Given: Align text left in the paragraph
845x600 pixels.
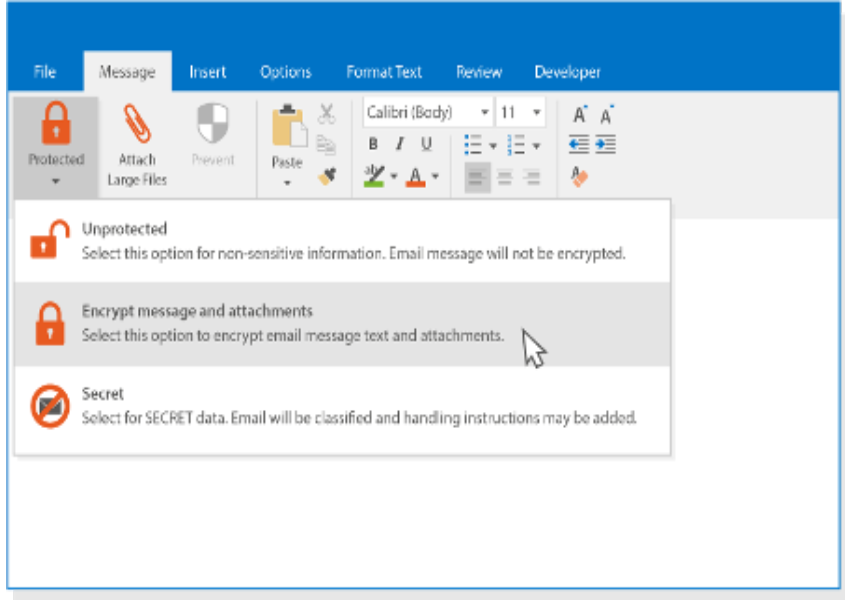Looking at the screenshot, I should pos(477,178).
